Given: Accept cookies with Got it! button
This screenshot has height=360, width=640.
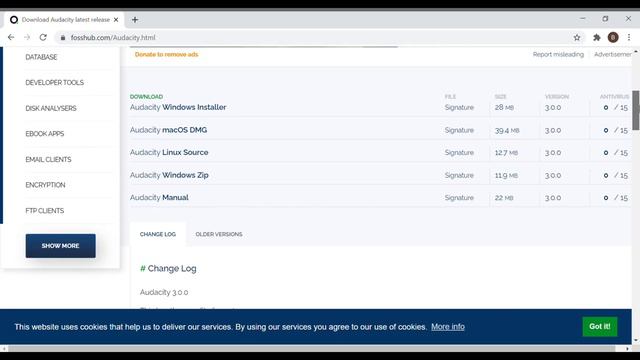Looking at the screenshot, I should pos(600,327).
